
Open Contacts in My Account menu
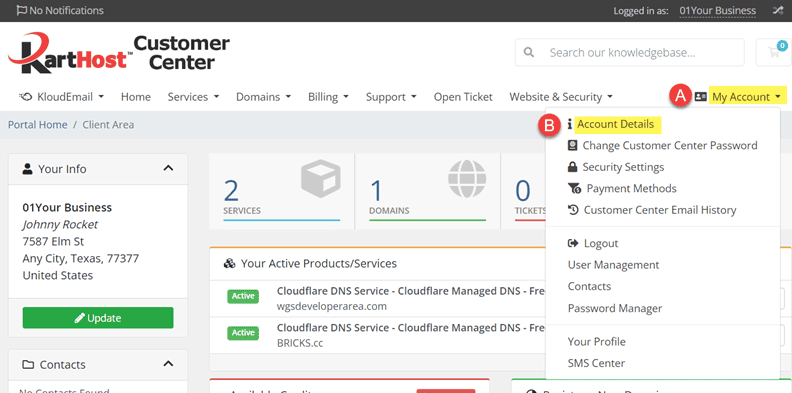589,286
